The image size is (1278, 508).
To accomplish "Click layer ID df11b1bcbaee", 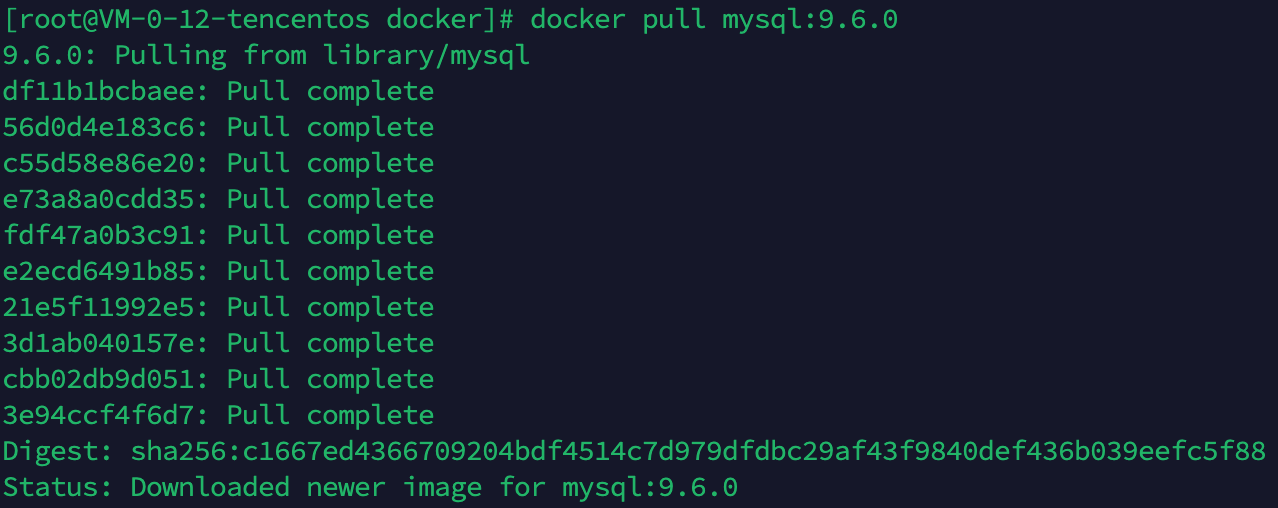I will [x=100, y=91].
